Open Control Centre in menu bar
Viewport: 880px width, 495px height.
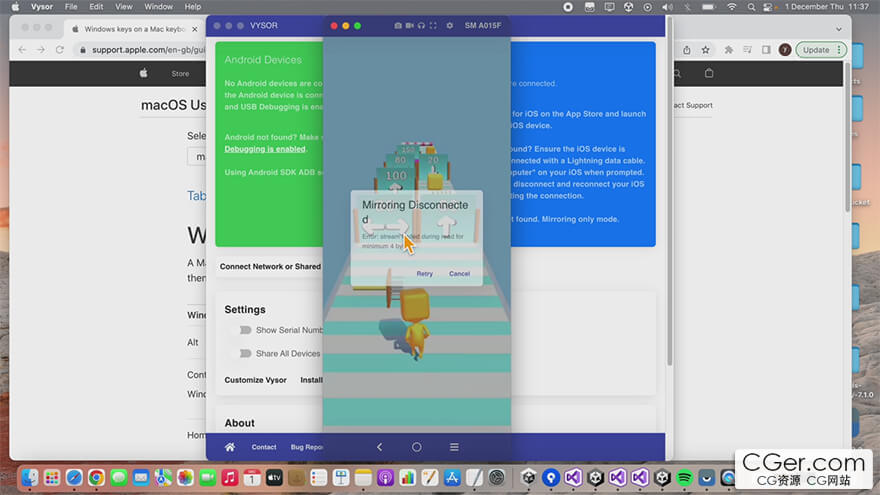pyautogui.click(x=768, y=7)
